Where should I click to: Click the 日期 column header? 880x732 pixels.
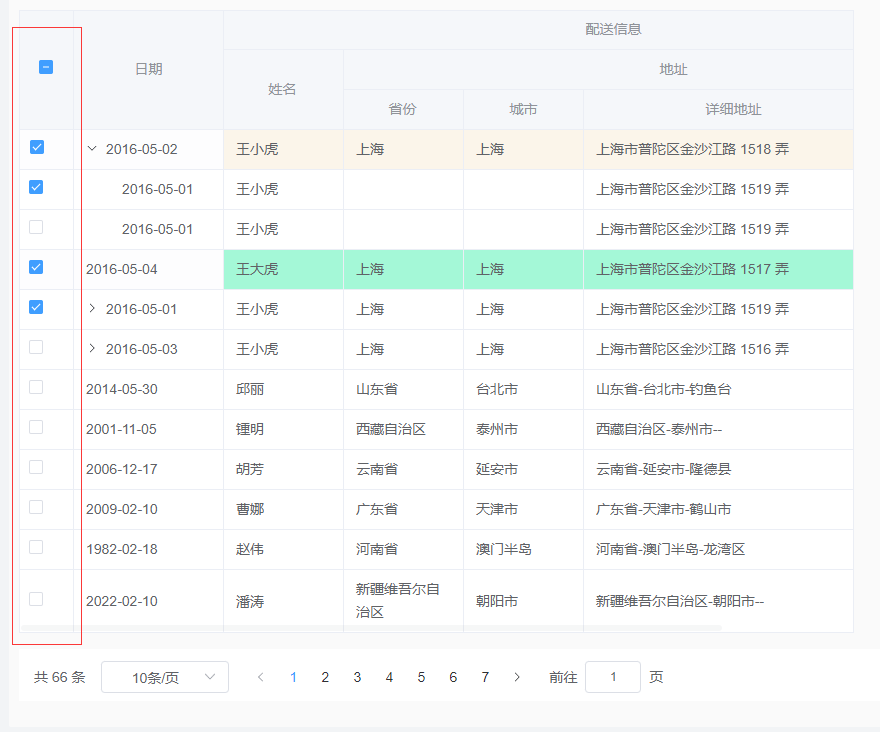point(148,68)
